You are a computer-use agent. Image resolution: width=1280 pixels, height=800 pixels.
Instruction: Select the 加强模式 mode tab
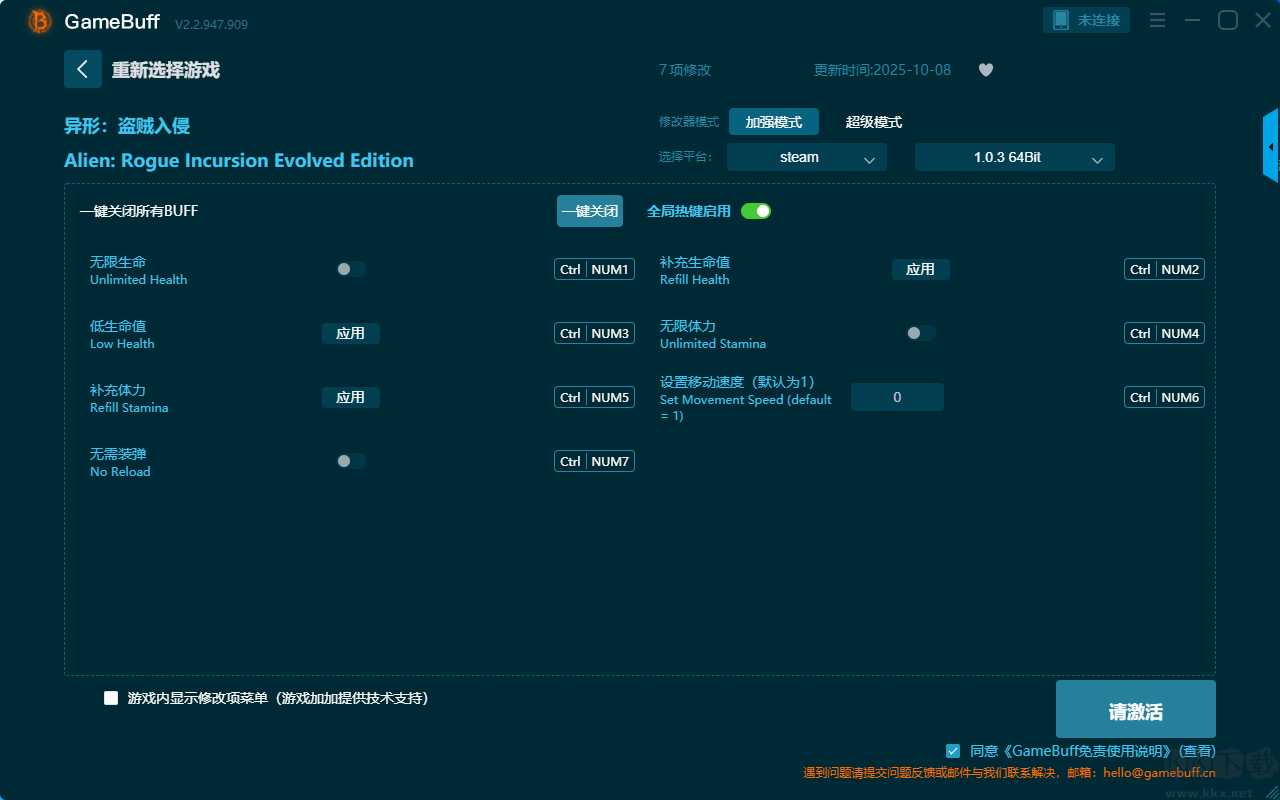click(773, 122)
